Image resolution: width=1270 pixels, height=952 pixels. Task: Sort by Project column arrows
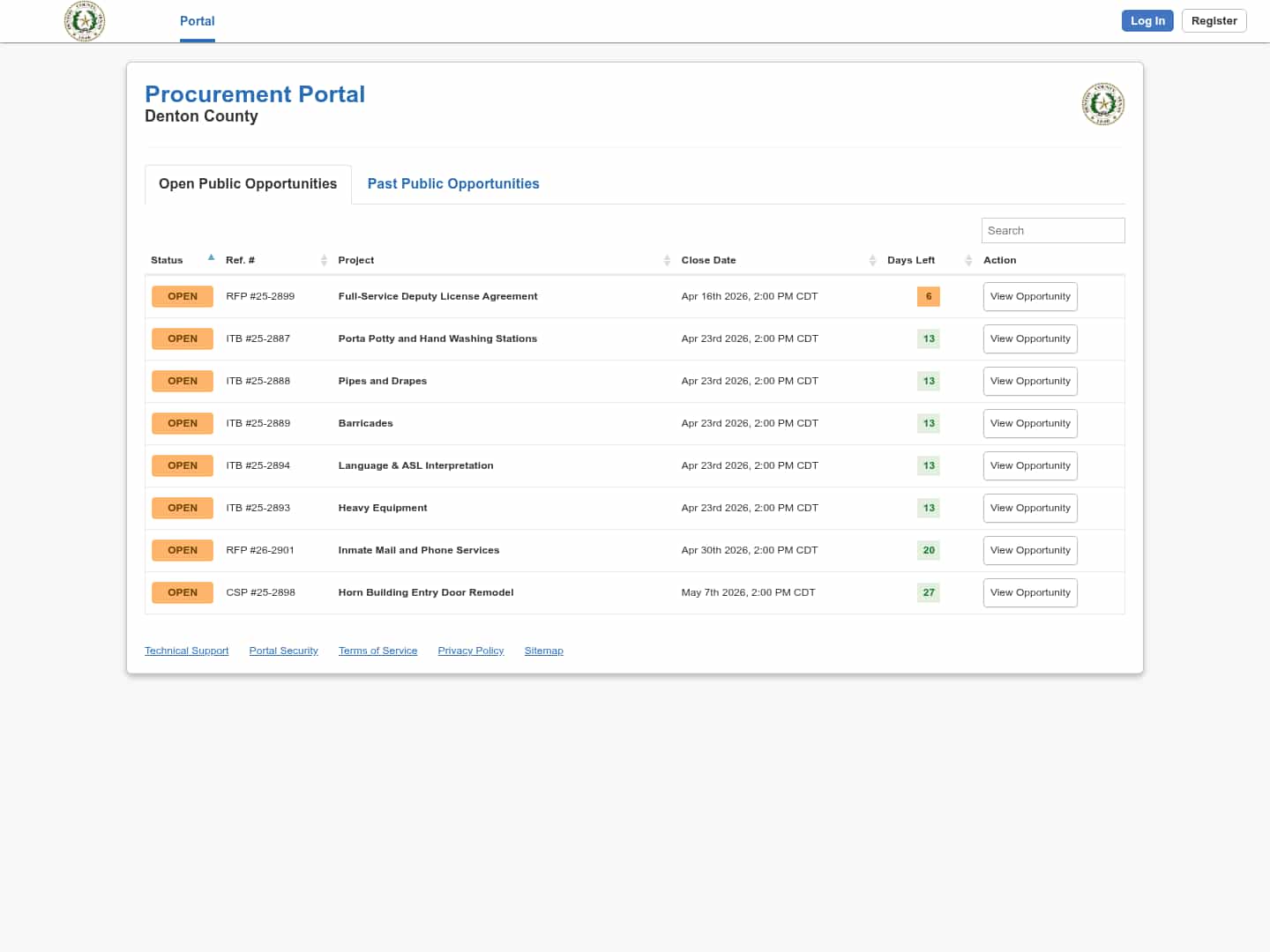[x=667, y=260]
